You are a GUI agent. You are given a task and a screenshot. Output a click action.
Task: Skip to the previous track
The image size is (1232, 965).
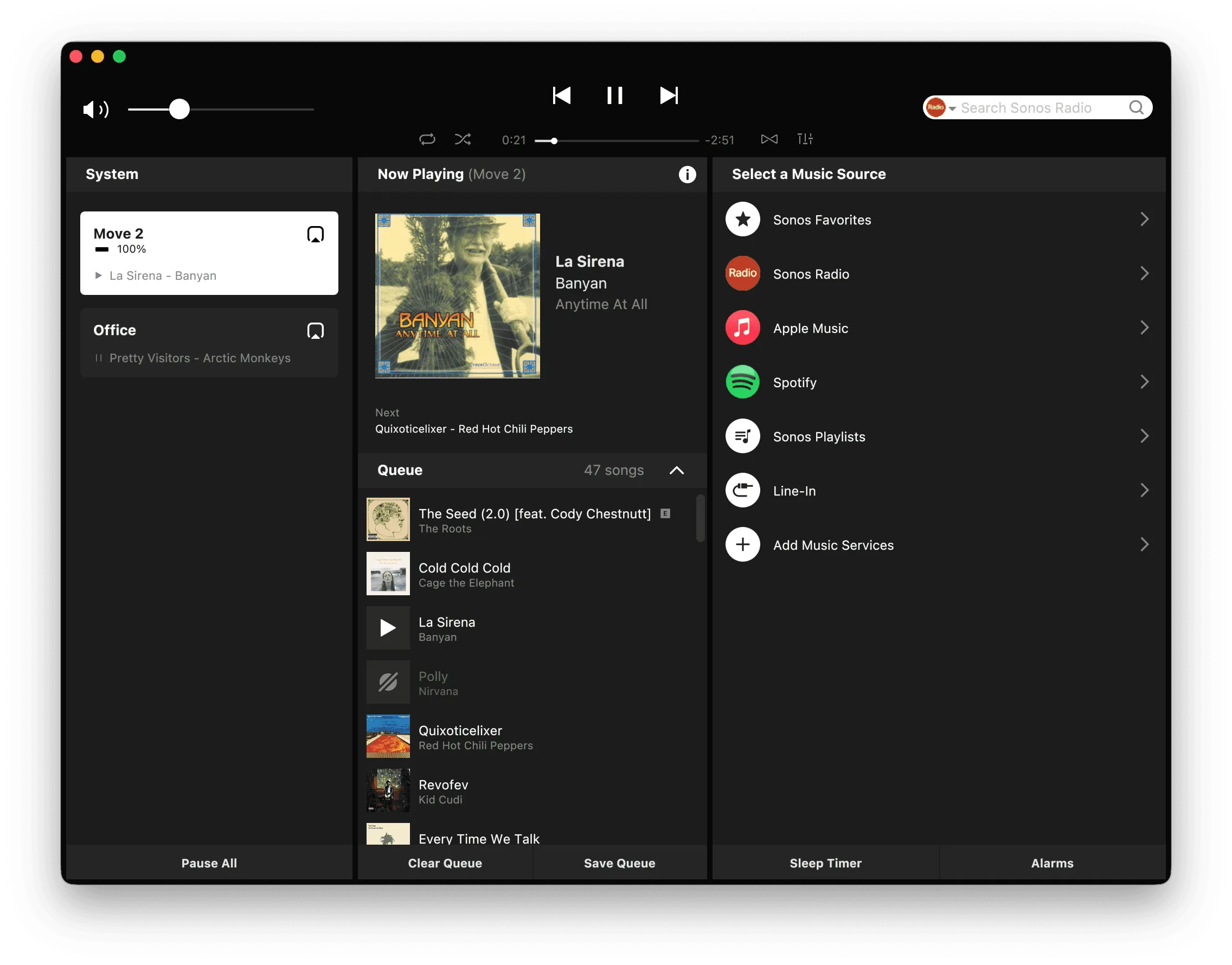(x=561, y=95)
